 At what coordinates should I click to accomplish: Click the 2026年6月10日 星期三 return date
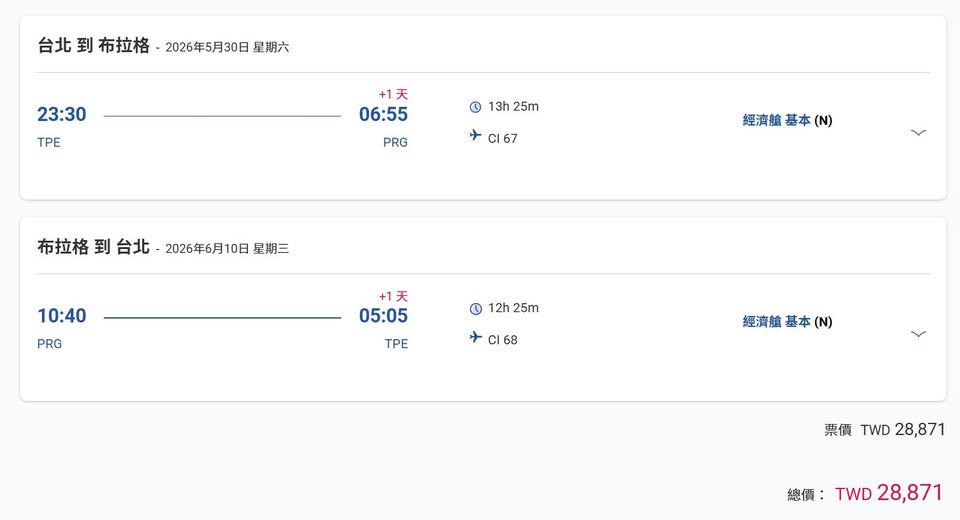227,248
